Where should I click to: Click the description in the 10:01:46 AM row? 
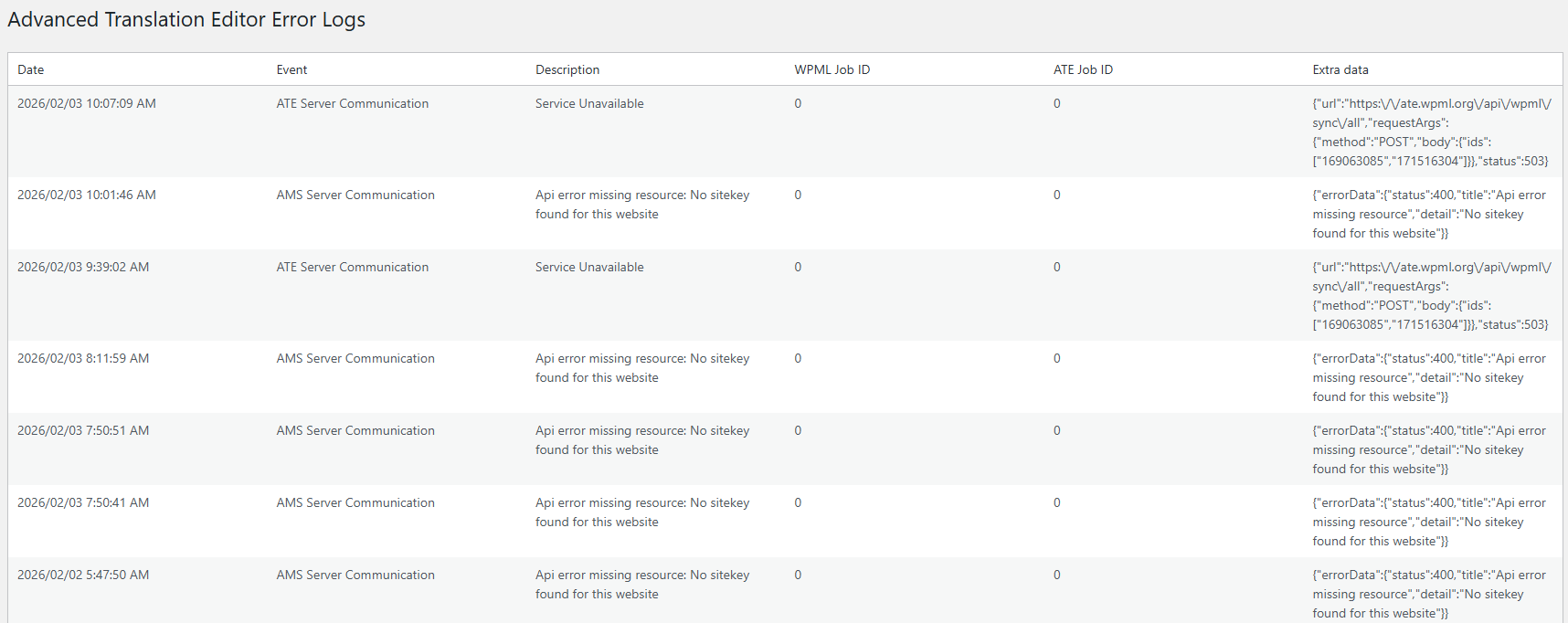coord(641,205)
